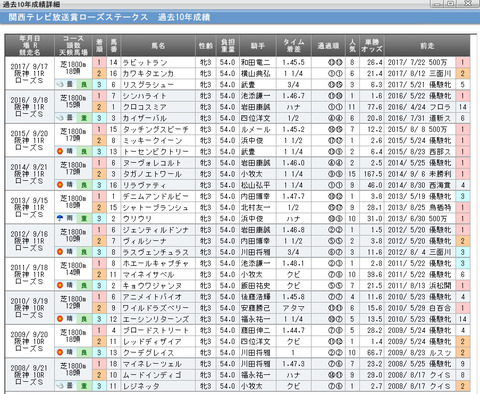Select horse name ブロードストリート
The height and width of the screenshot is (394, 480).
point(156,330)
